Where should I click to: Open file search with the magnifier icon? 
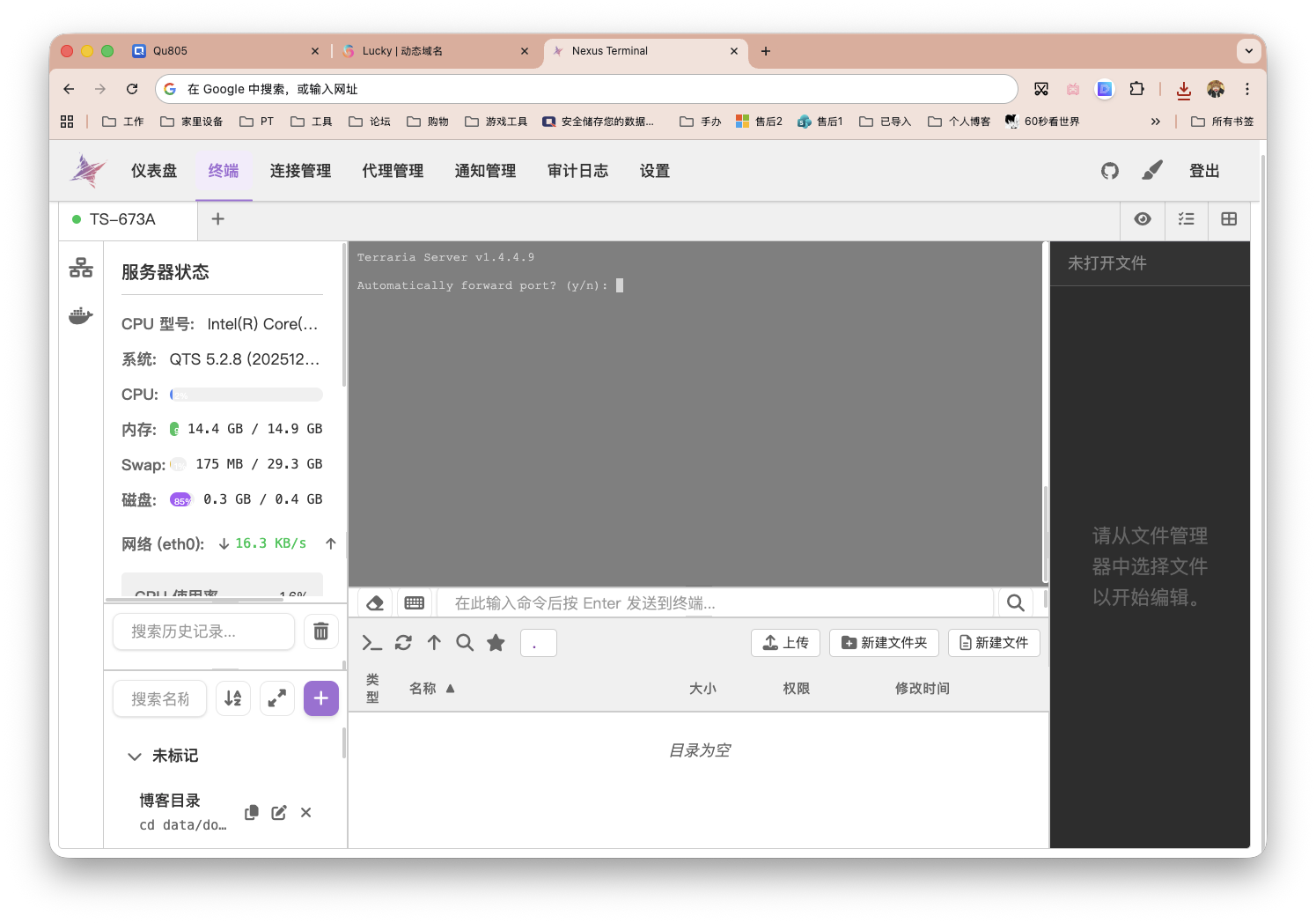[464, 643]
